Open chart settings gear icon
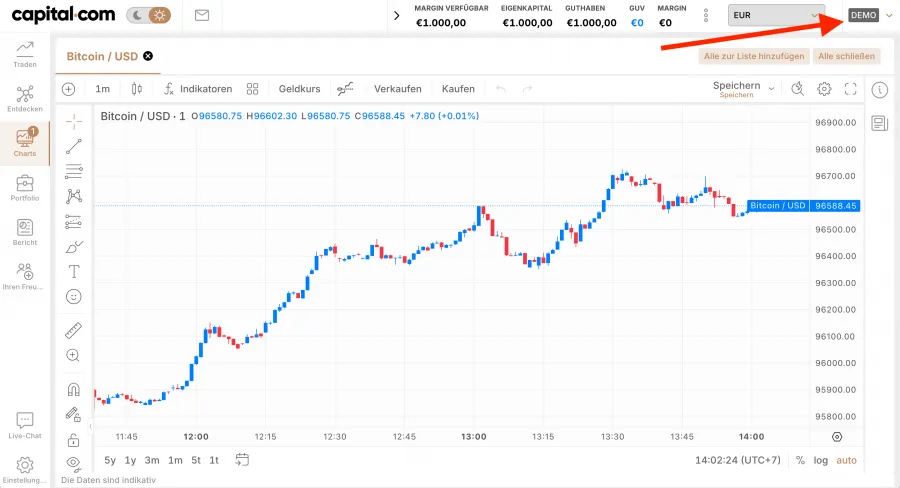The width and height of the screenshot is (900, 488). (824, 89)
